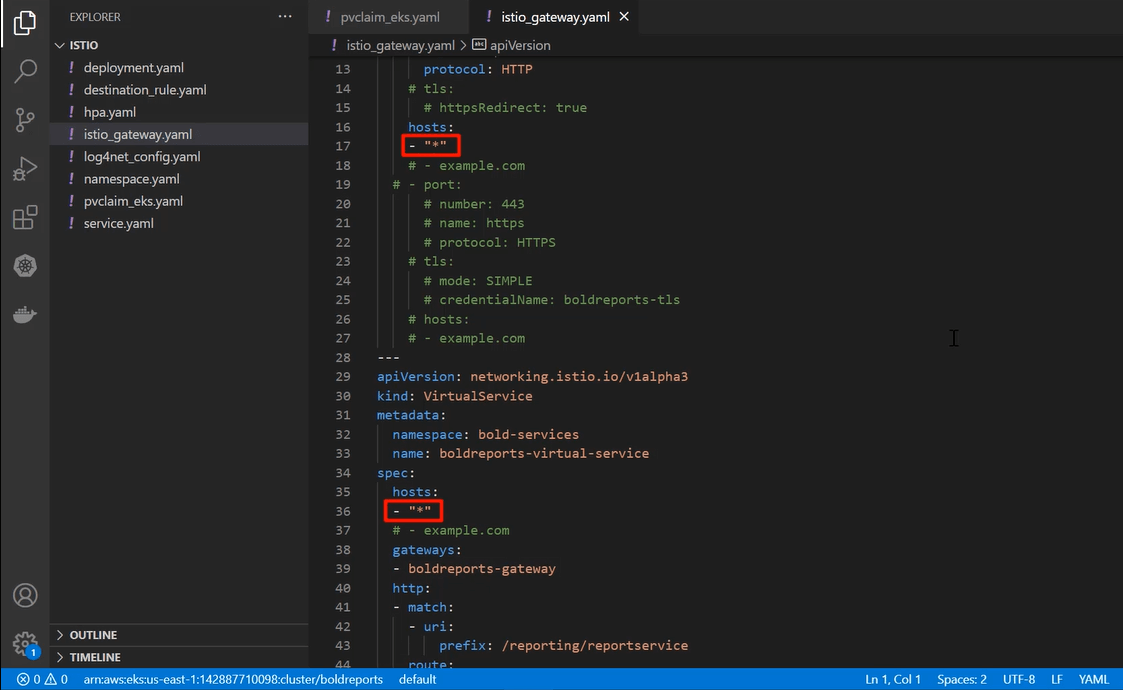
Task: Click '# httpsRedirect: true' comment
Action: point(506,107)
